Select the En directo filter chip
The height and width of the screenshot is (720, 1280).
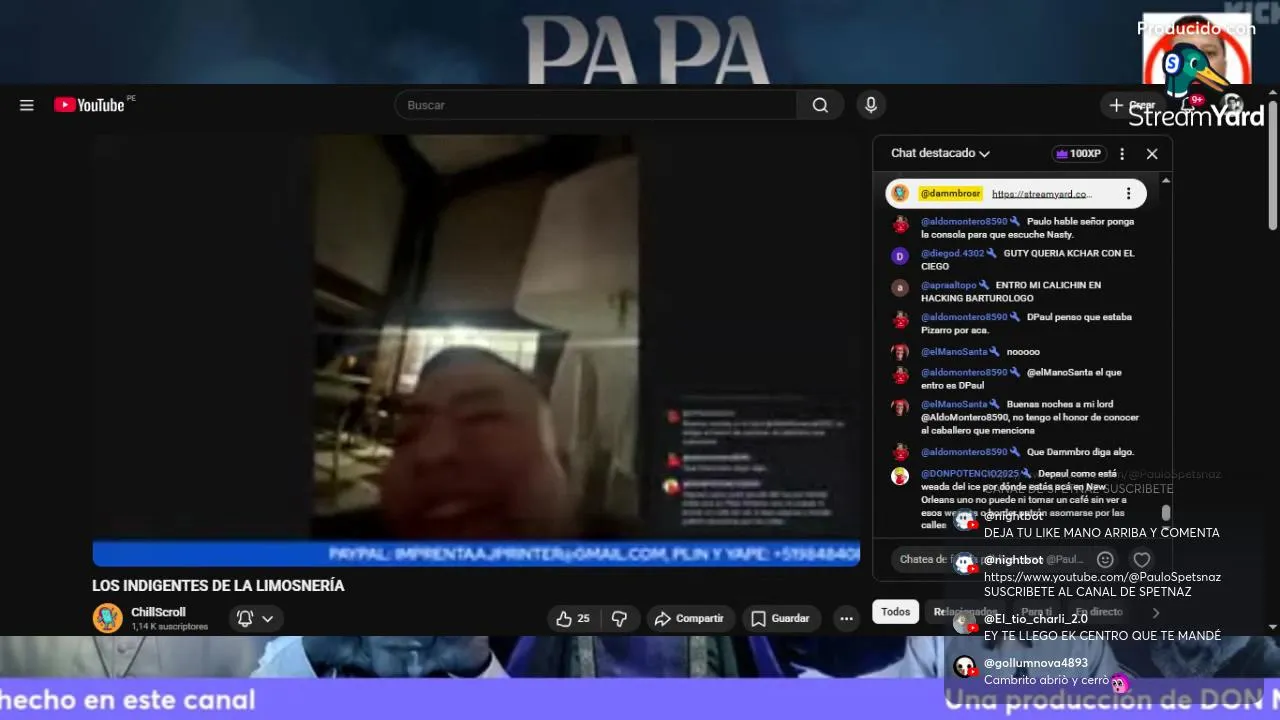click(x=1098, y=612)
